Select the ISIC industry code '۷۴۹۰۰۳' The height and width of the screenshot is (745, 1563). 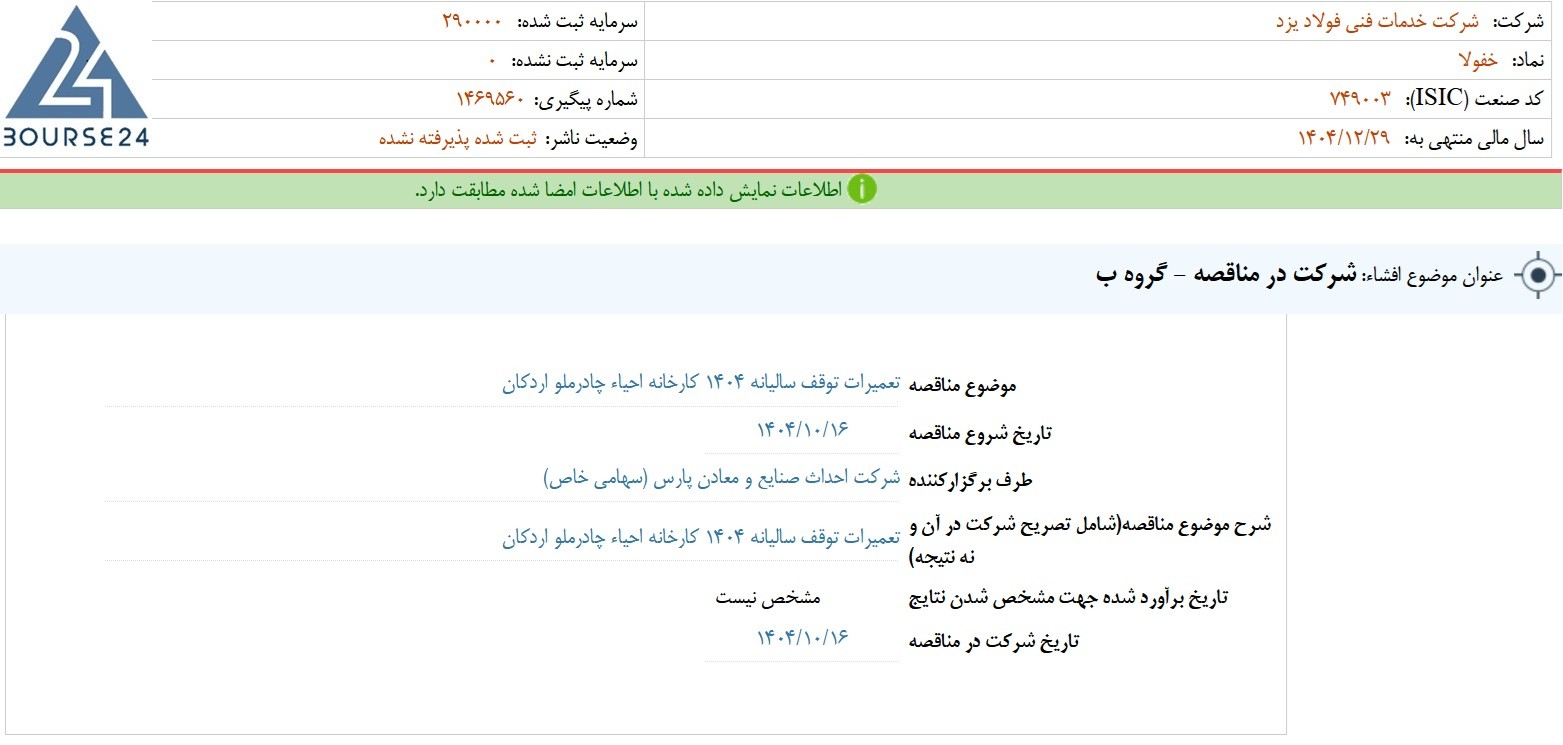(x=1360, y=99)
